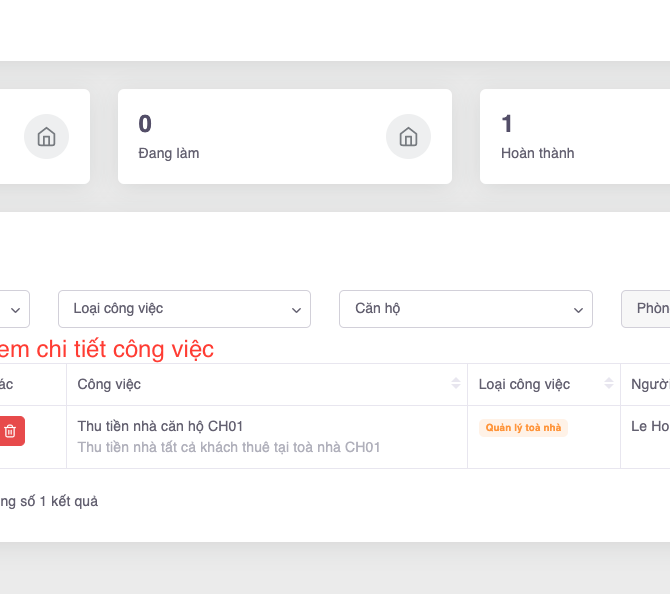Image resolution: width=670 pixels, height=594 pixels.
Task: Click the task description mentioning toà nhà CH01
Action: (229, 447)
